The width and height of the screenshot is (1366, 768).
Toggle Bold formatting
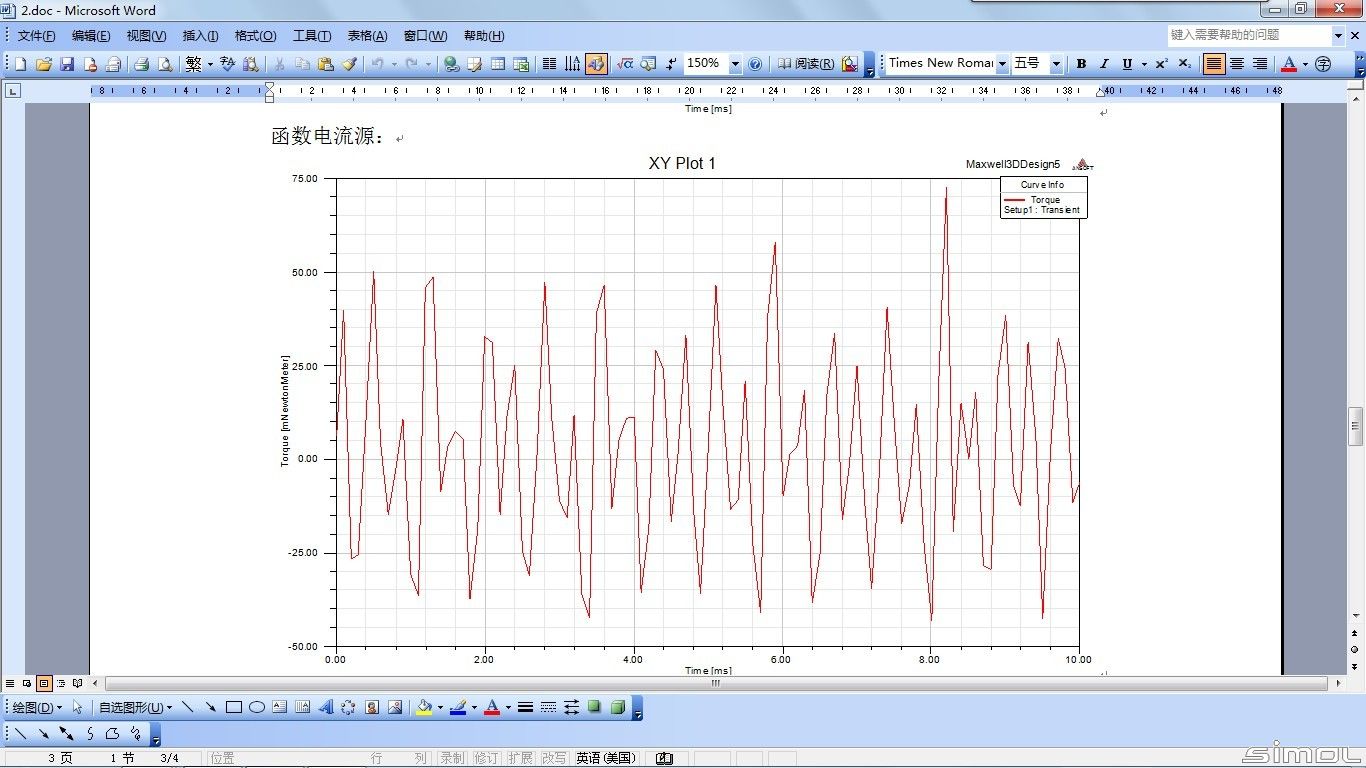(1081, 64)
